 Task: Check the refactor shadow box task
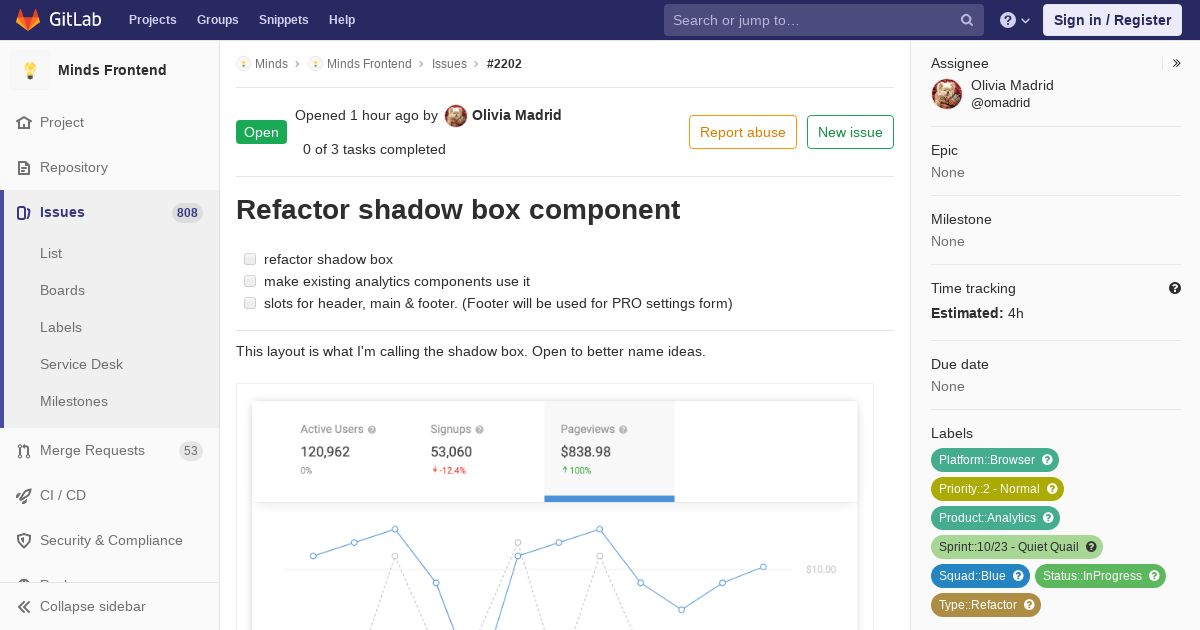(x=250, y=259)
